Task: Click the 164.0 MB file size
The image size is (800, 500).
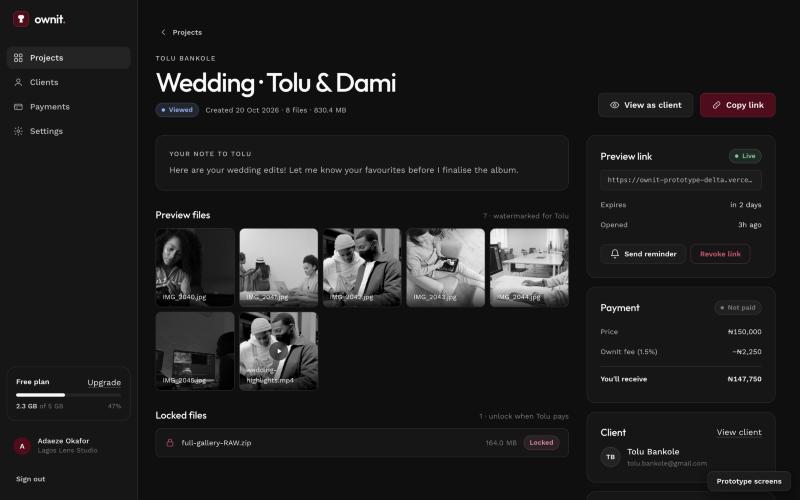Action: tap(501, 443)
